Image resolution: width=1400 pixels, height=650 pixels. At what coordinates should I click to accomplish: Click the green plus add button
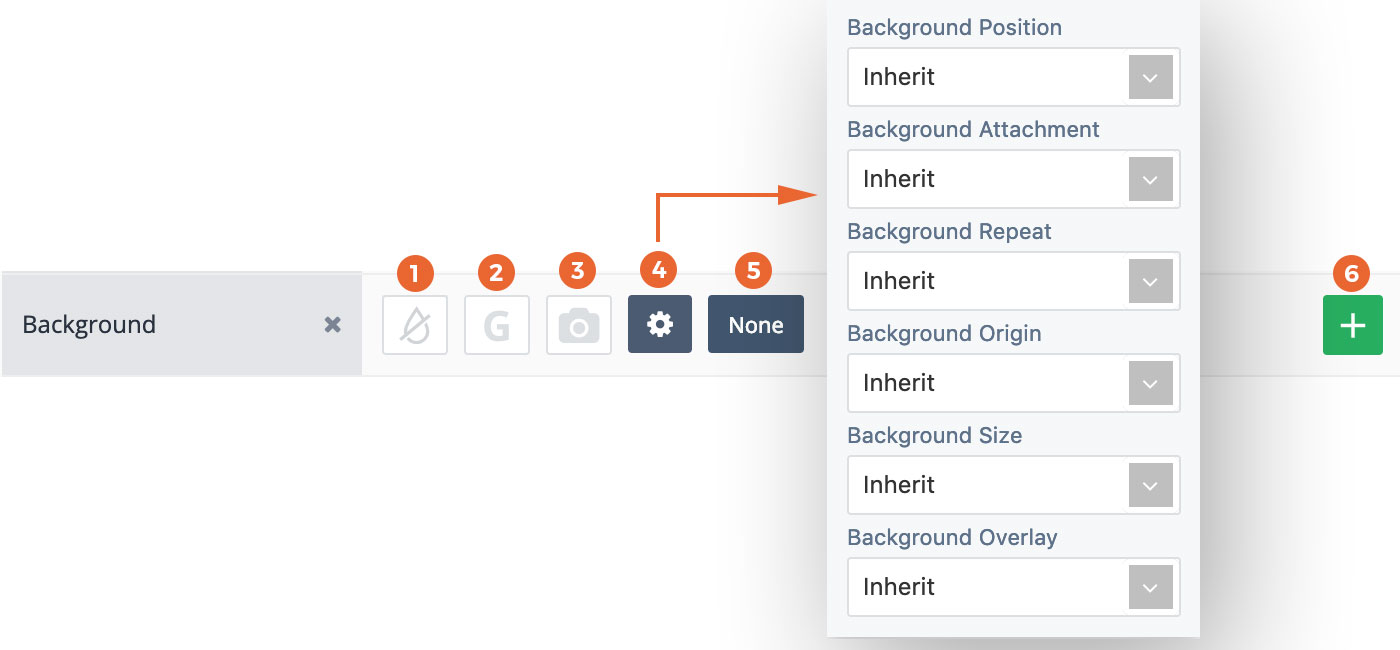click(x=1353, y=325)
